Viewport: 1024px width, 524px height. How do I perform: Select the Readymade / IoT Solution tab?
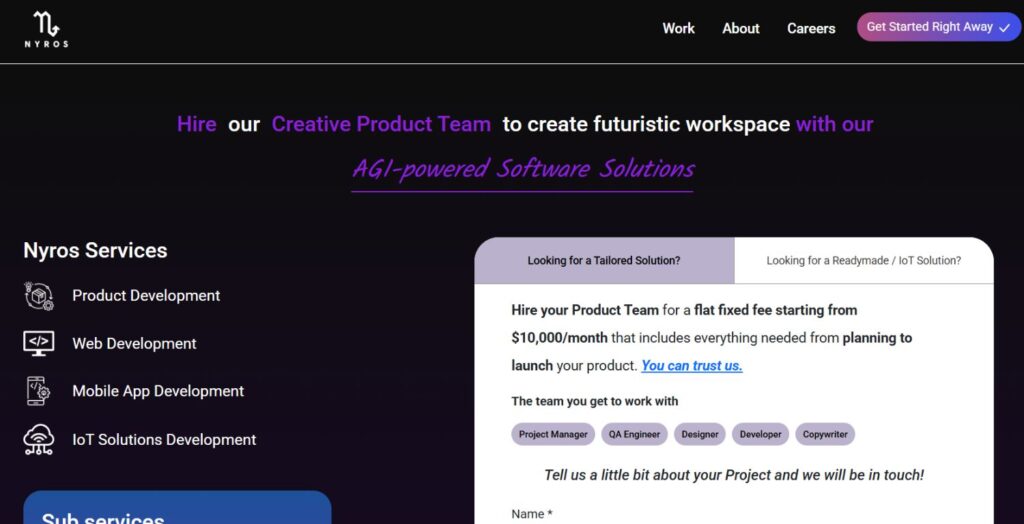[863, 260]
